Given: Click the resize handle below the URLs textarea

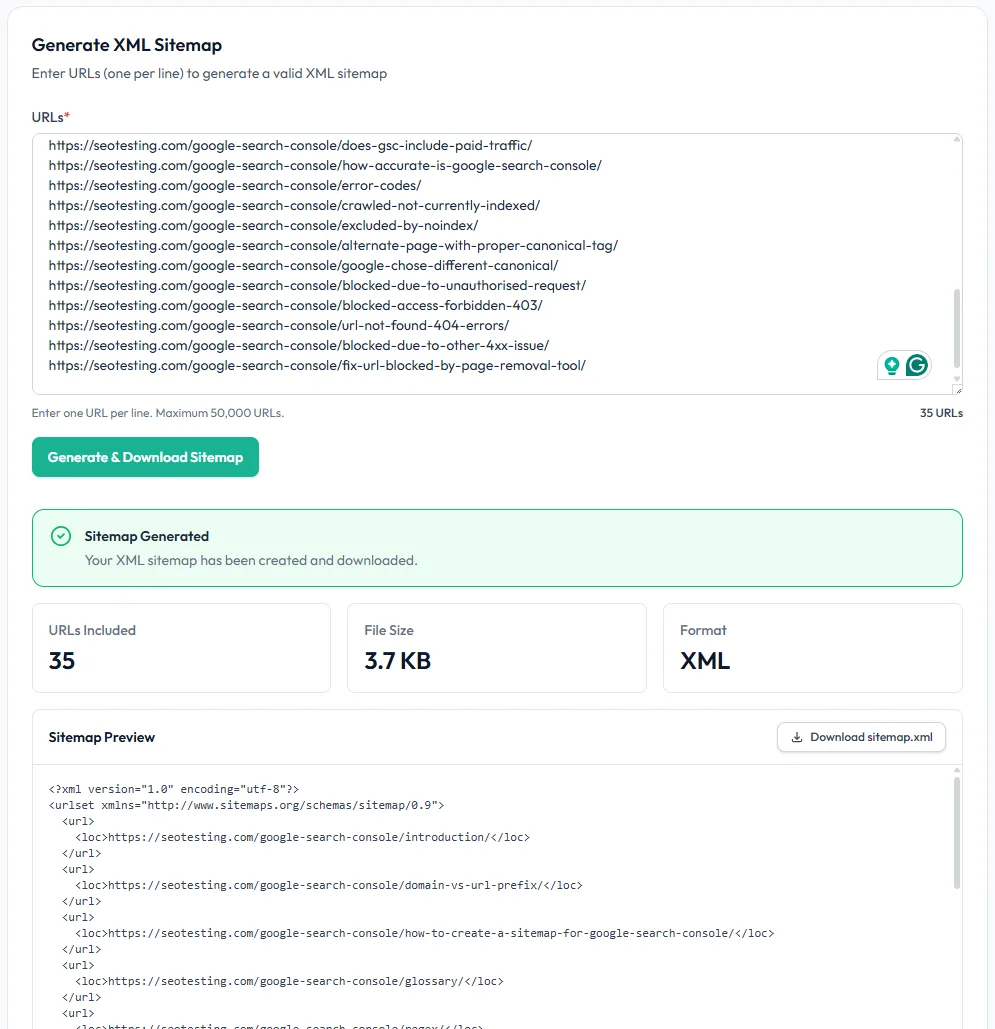Looking at the screenshot, I should (x=956, y=388).
